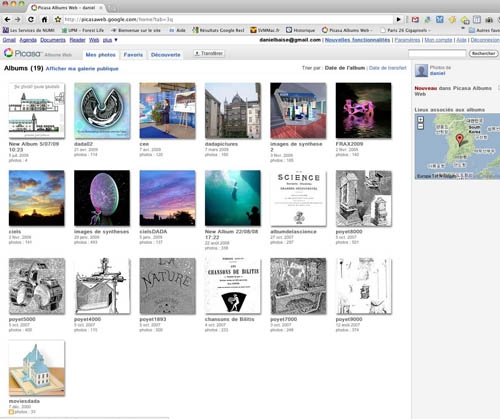Screen dimensions: 500x419
Task: Click the Transférer upload button
Action: coord(209,53)
